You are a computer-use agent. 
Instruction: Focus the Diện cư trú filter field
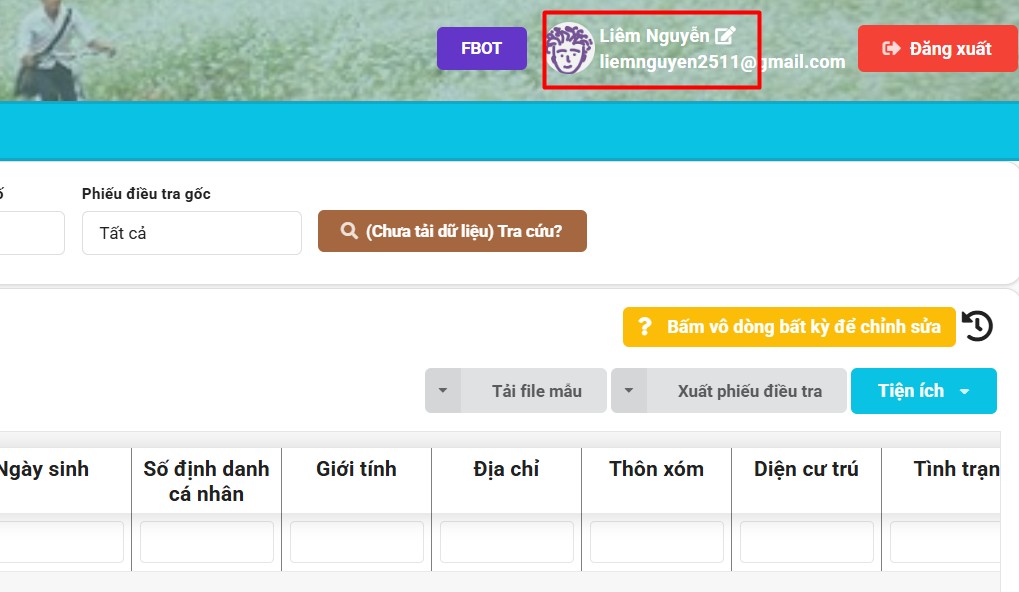(806, 542)
